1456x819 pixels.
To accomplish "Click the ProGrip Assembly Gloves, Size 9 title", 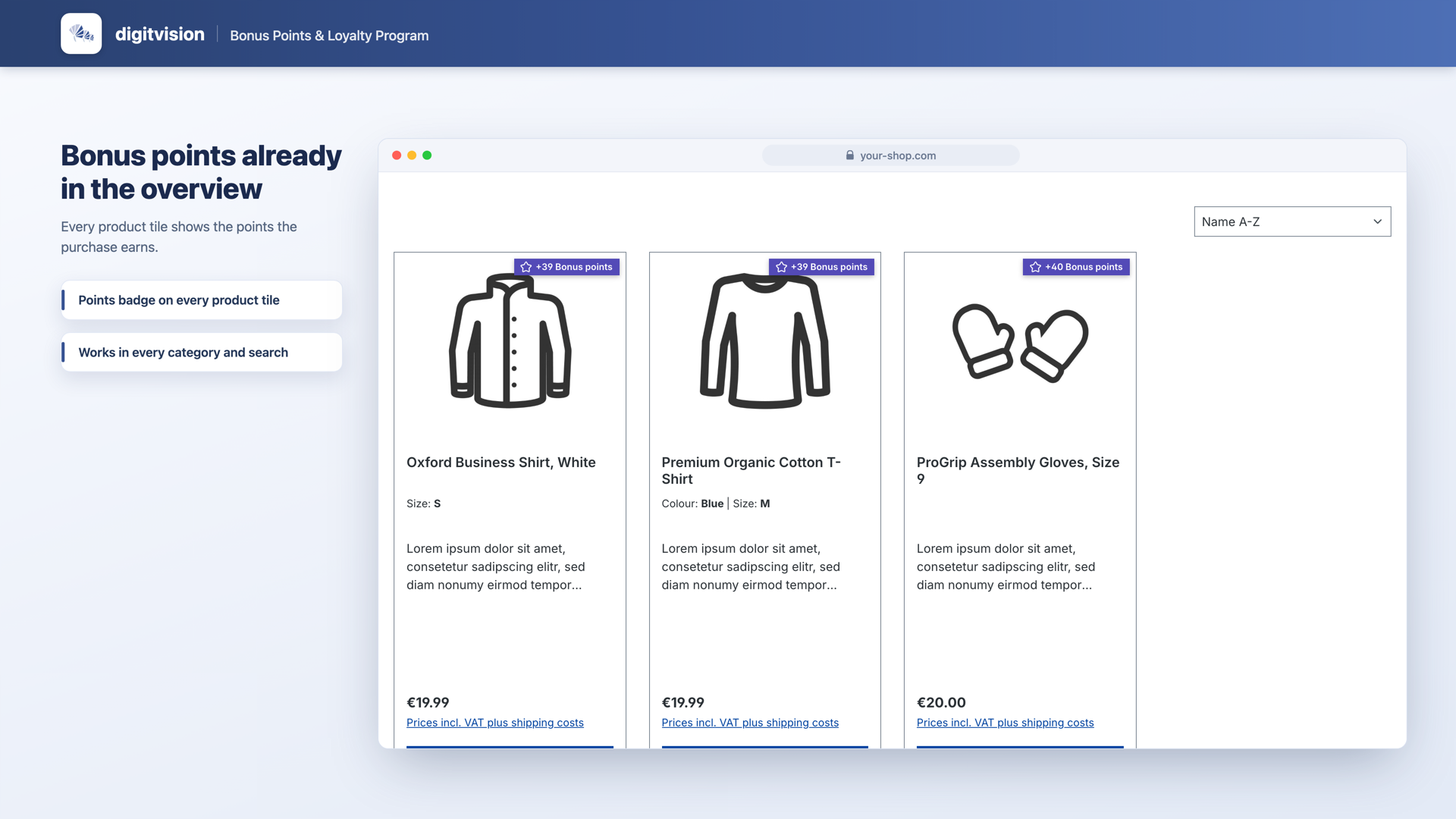I will coord(1018,471).
